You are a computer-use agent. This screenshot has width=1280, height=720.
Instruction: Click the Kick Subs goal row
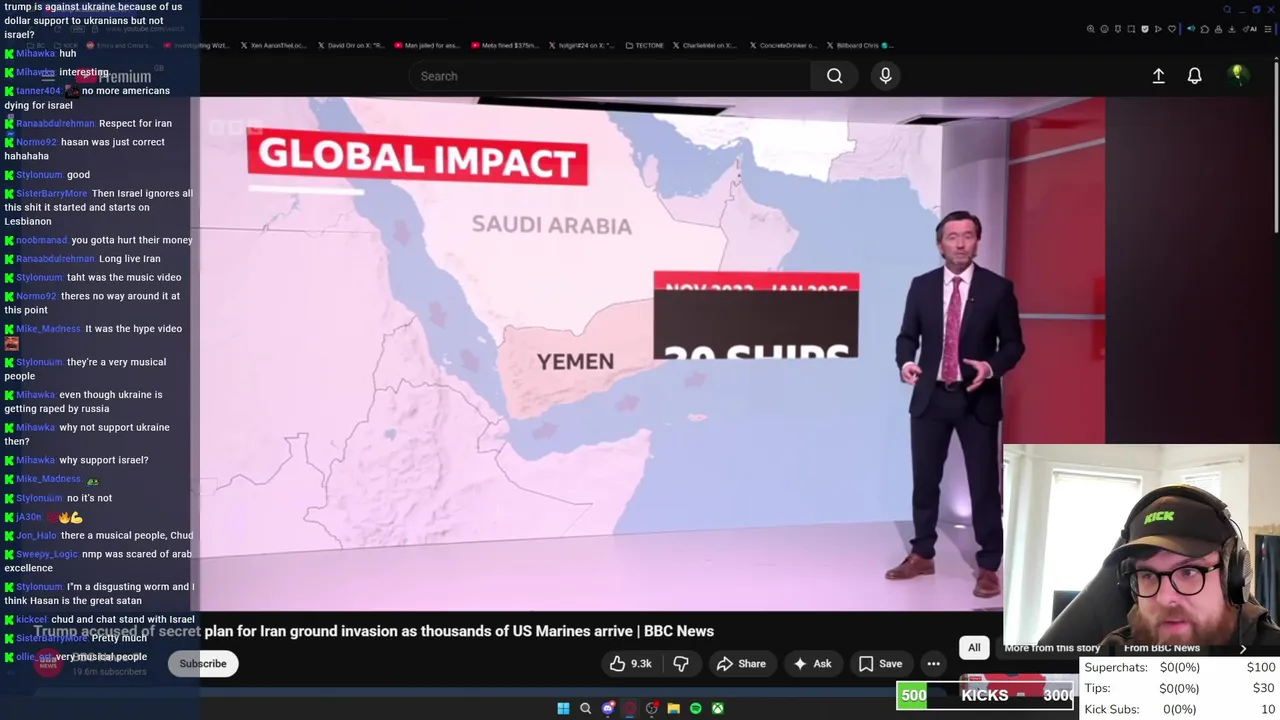tap(1180, 709)
